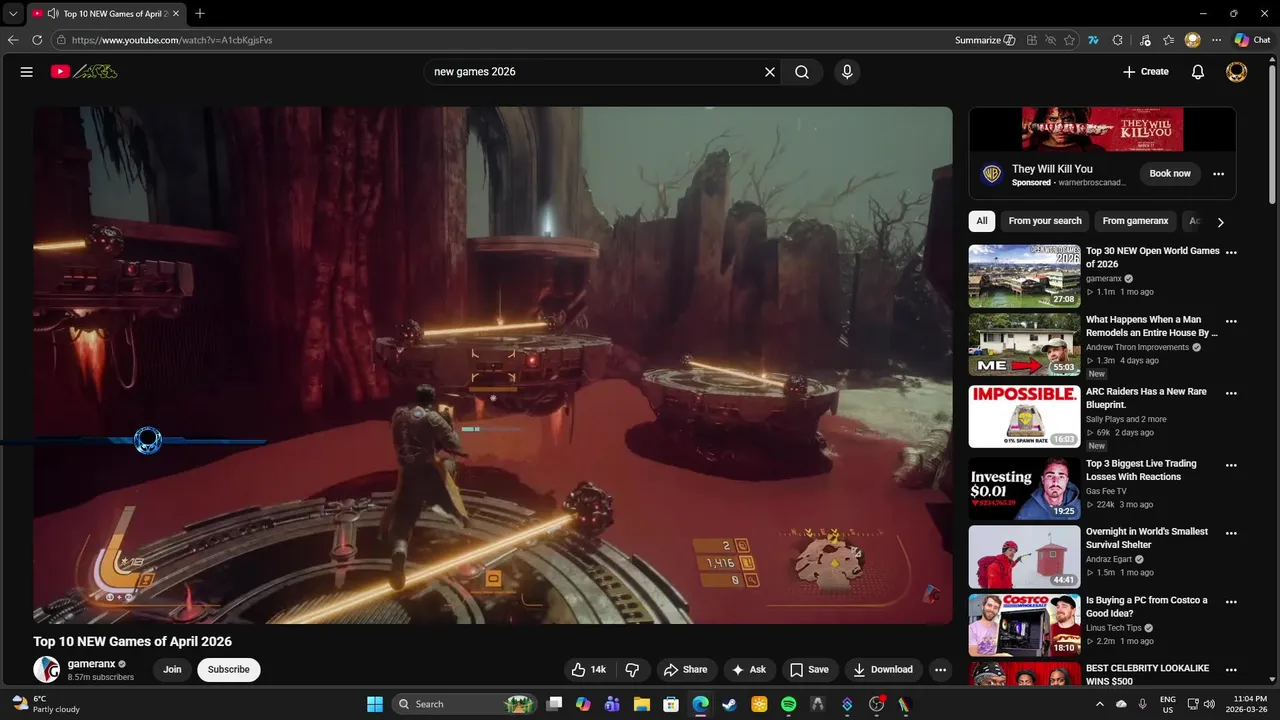The width and height of the screenshot is (1280, 720).
Task: Open the gameranx channel avatar
Action: [x=46, y=670]
